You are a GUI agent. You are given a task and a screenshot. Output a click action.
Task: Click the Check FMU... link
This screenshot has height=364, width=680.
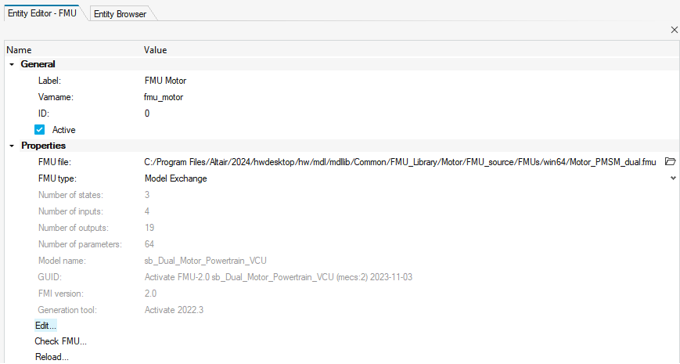[61, 341]
